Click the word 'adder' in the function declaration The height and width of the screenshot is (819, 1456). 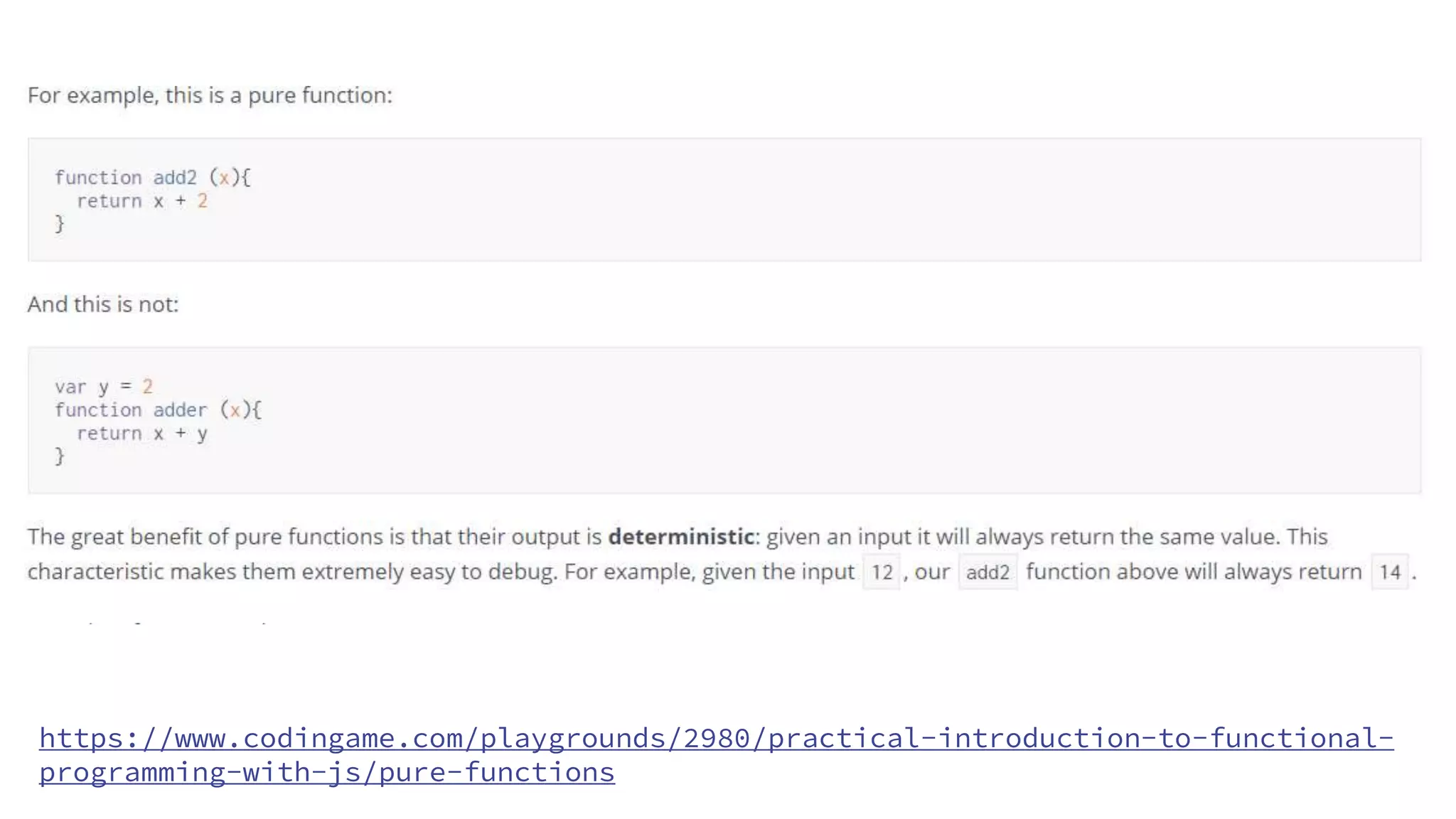point(180,410)
